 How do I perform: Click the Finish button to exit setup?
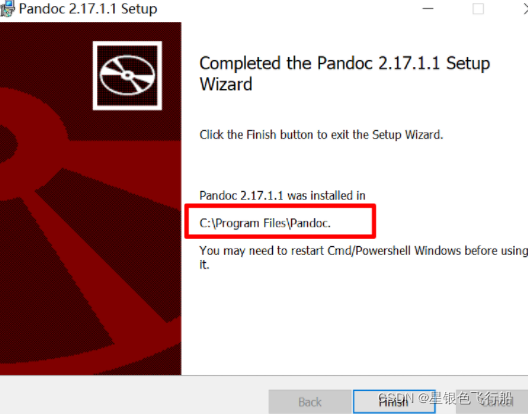click(x=394, y=402)
